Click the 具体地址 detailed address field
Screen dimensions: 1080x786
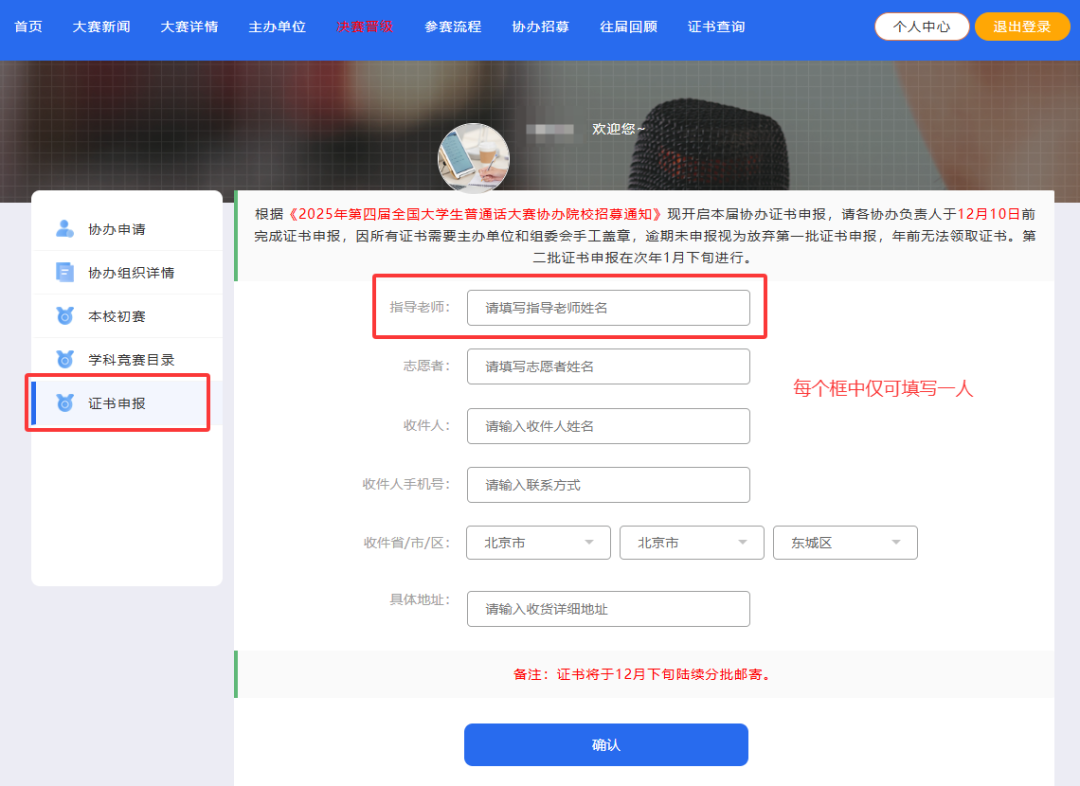608,609
